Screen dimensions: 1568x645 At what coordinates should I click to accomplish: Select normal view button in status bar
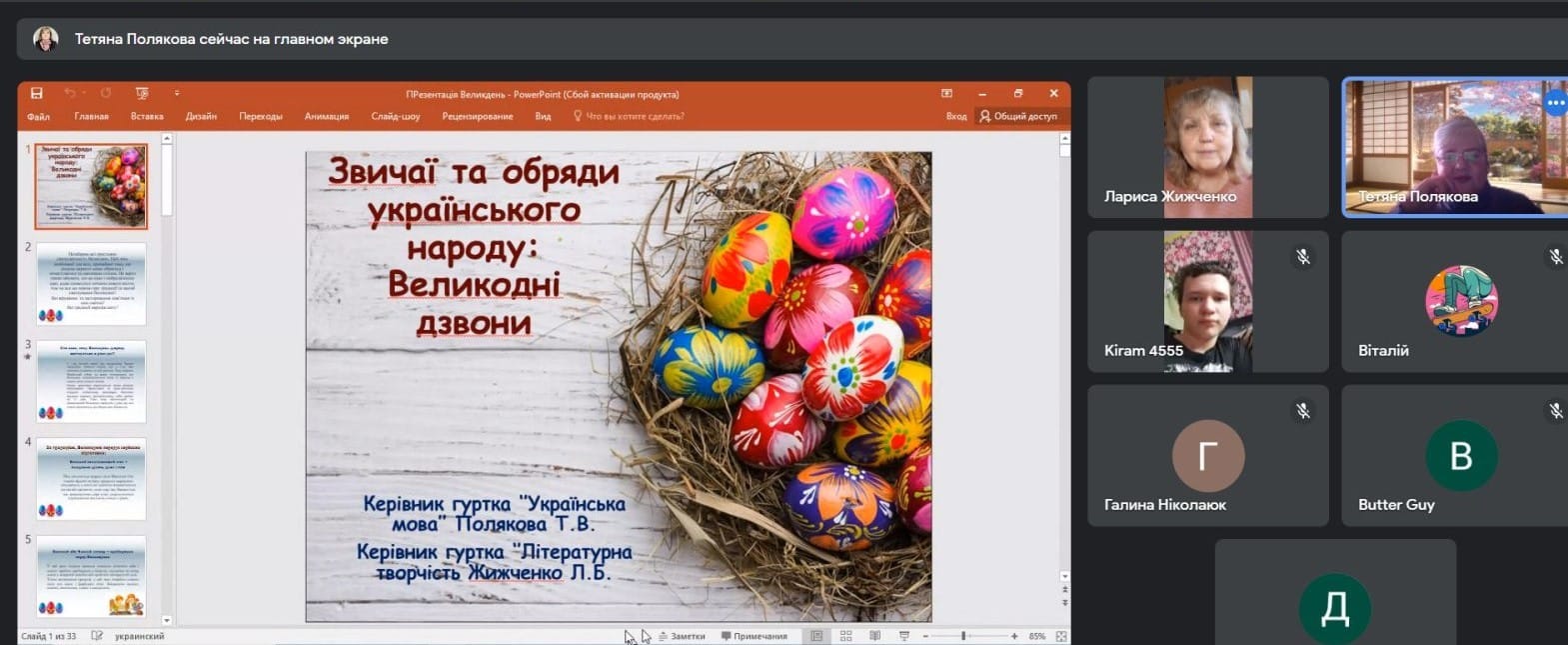[x=816, y=636]
